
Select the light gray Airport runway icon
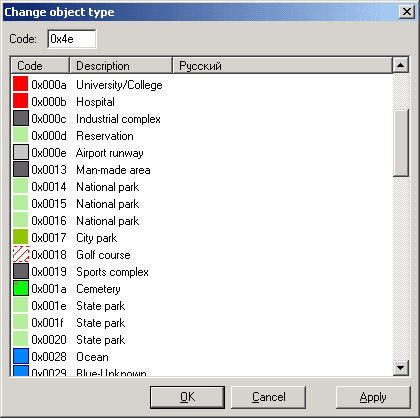point(21,153)
